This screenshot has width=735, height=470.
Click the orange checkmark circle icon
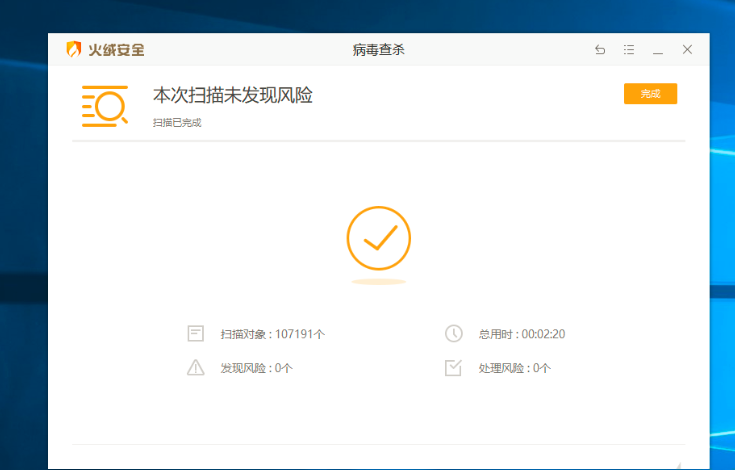(379, 238)
